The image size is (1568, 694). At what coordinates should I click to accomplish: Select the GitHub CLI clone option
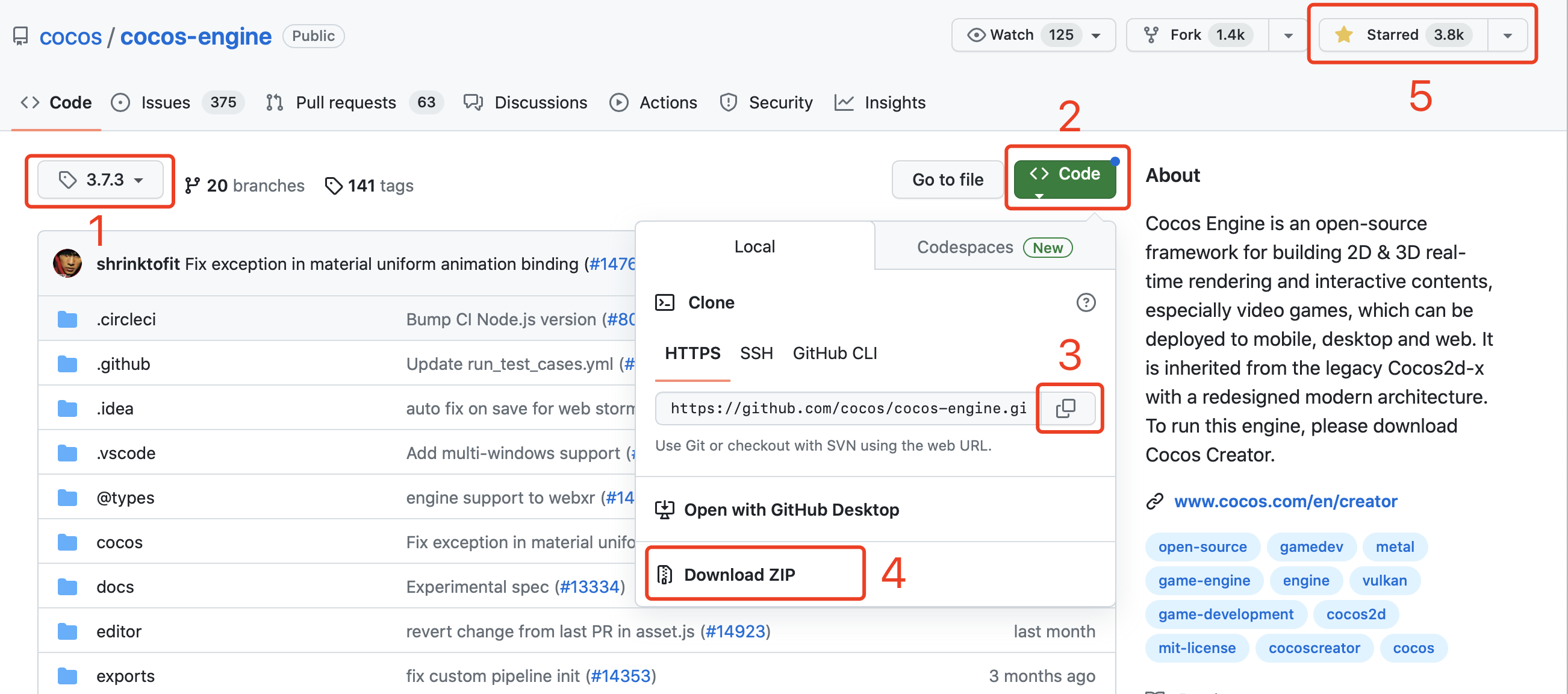coord(835,353)
